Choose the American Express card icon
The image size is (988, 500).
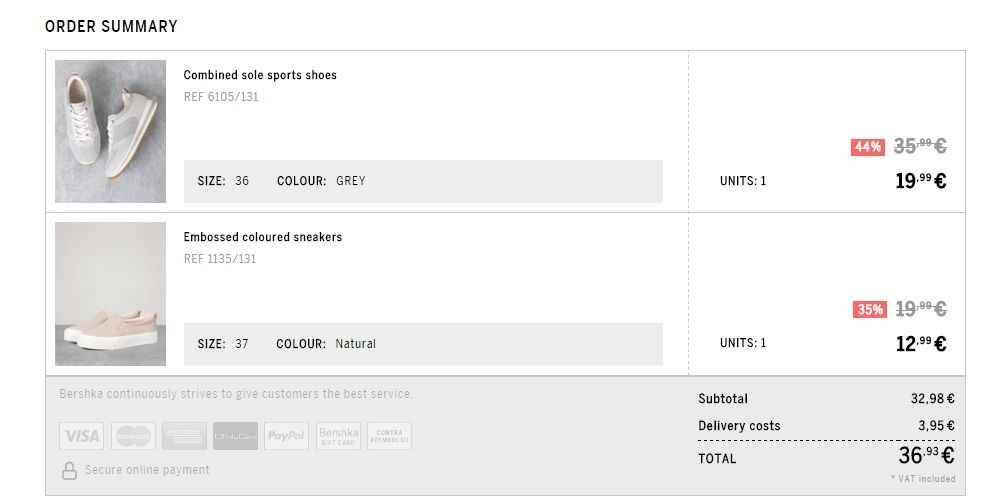tap(184, 436)
